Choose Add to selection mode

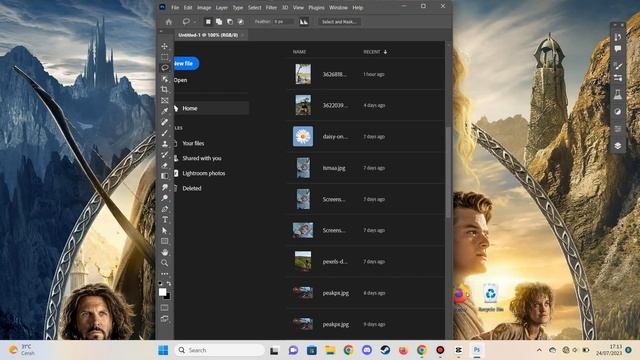[x=219, y=22]
